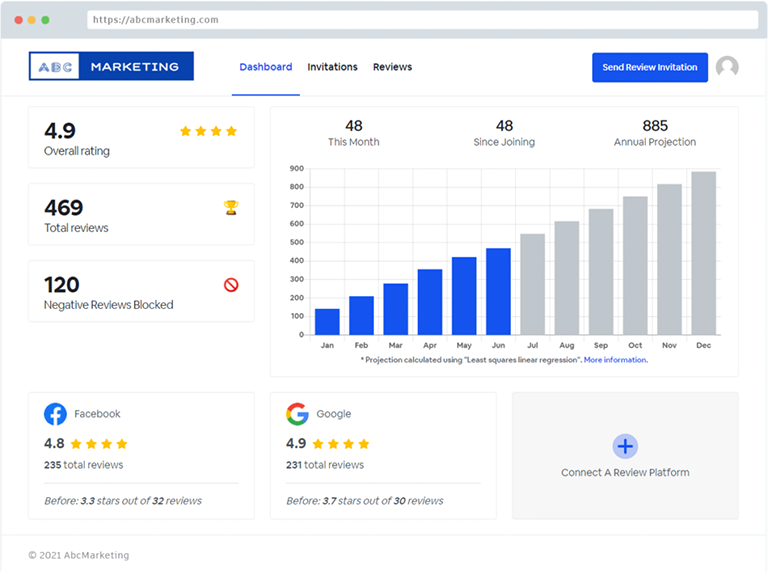Select the blue Jun bar in chart
Viewport: 768px width, 575px height.
pos(498,291)
